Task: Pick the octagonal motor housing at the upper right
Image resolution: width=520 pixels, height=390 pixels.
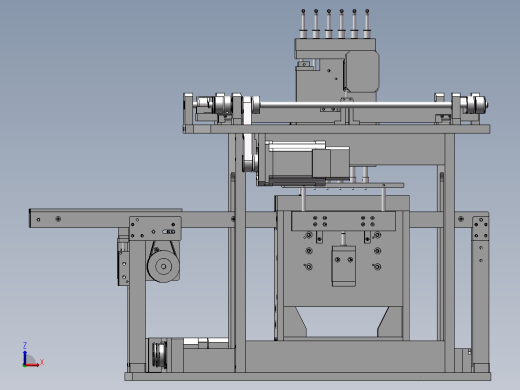Action: point(362,71)
